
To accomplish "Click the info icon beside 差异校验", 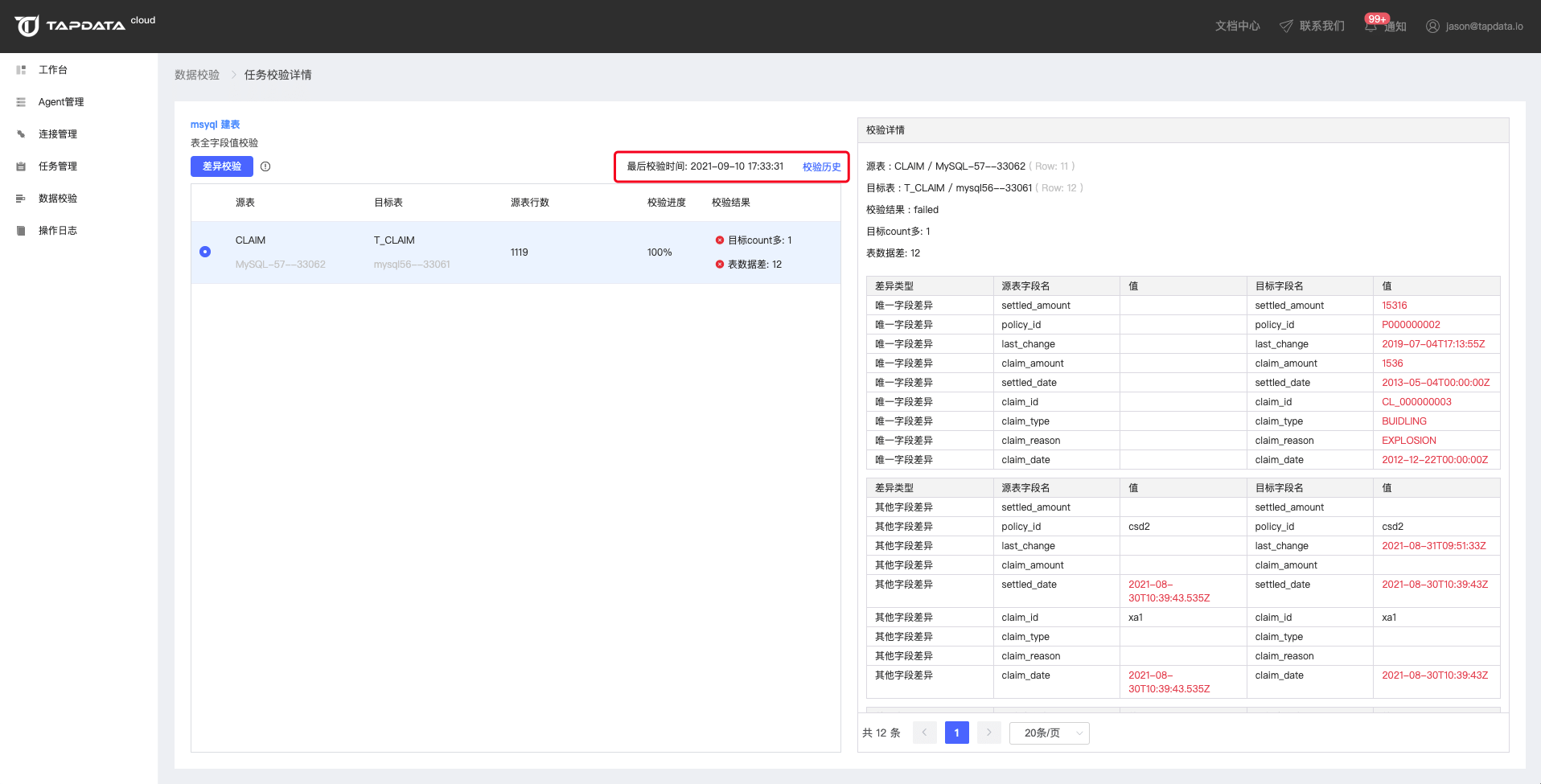I will (265, 166).
